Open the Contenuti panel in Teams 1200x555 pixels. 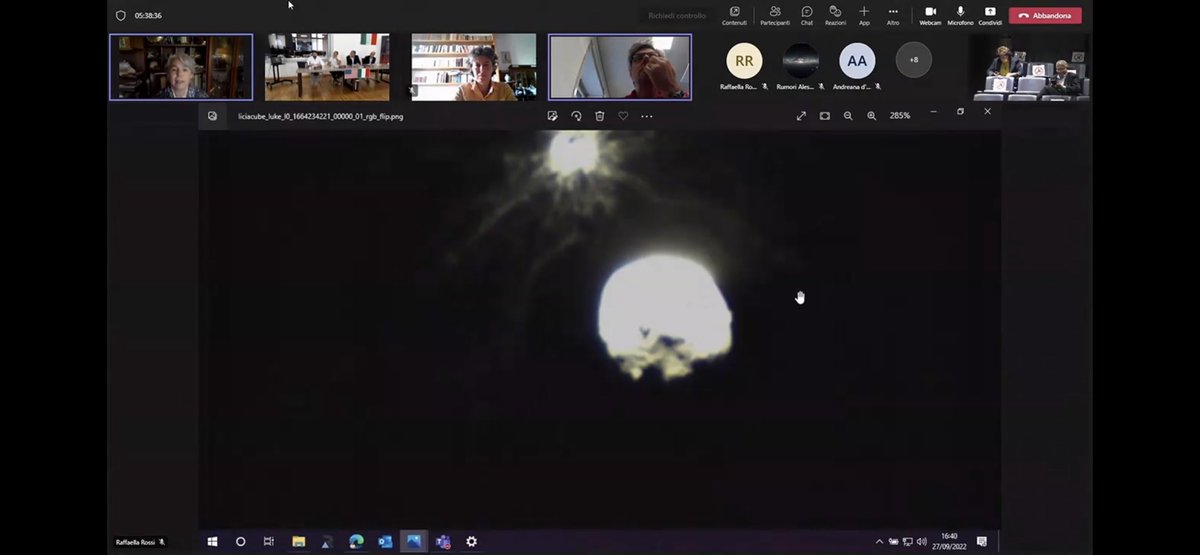point(734,15)
